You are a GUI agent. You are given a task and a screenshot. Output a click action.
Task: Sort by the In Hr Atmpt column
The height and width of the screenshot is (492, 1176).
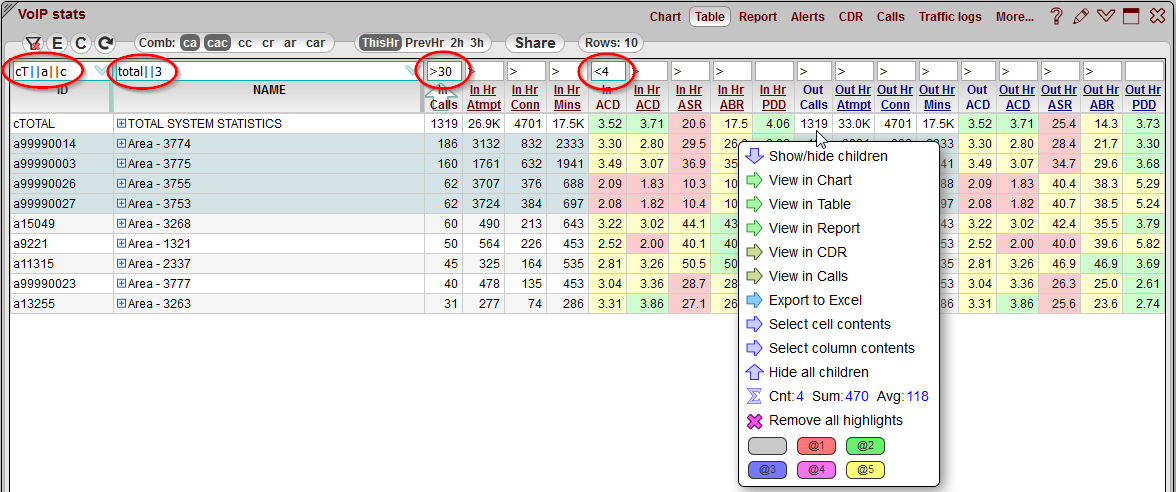coord(484,97)
